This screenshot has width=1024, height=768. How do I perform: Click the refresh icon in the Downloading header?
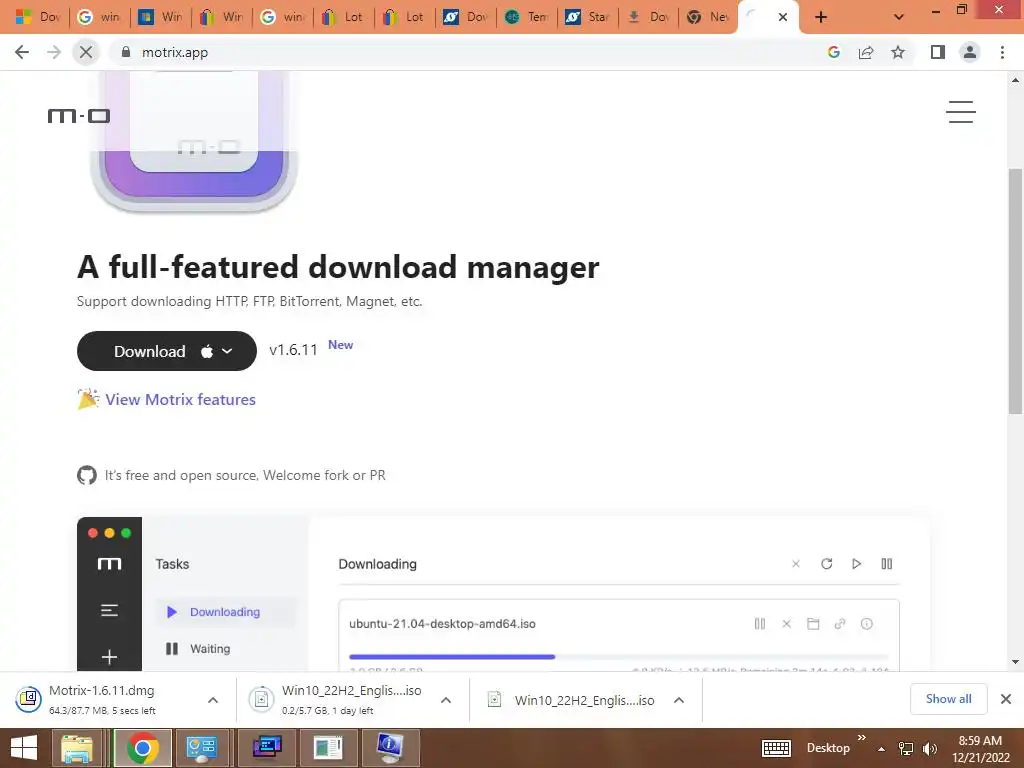tap(826, 564)
